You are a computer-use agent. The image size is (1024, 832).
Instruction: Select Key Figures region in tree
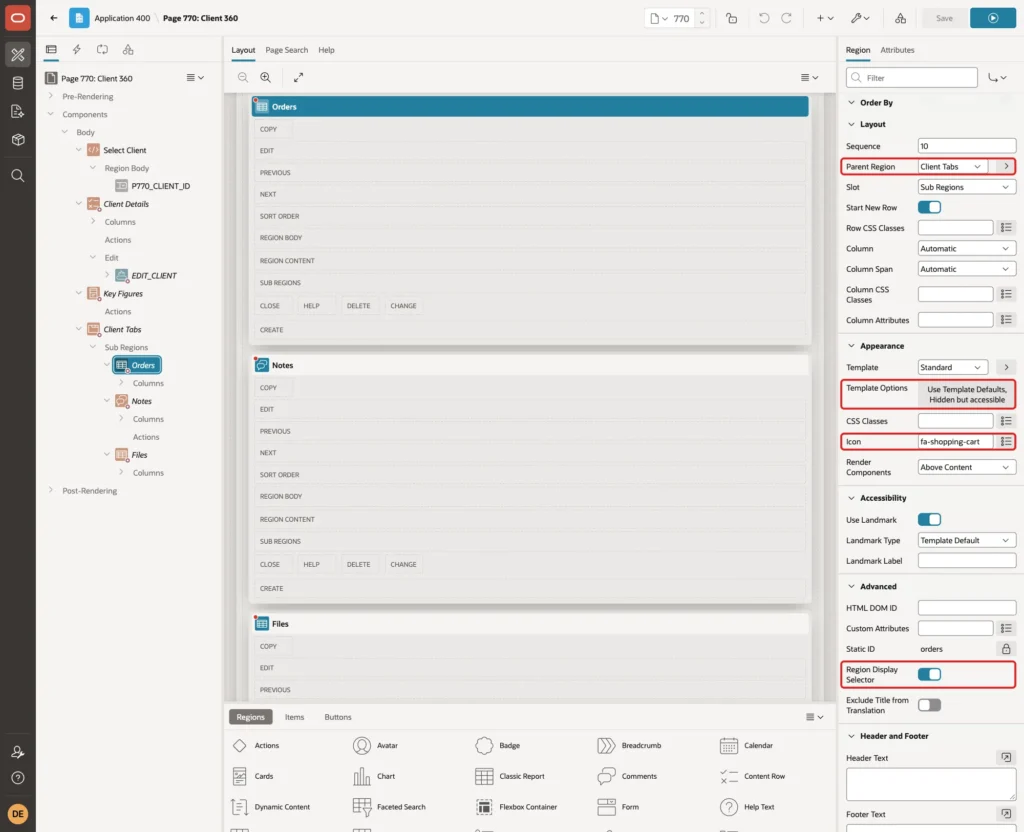[x=123, y=294]
